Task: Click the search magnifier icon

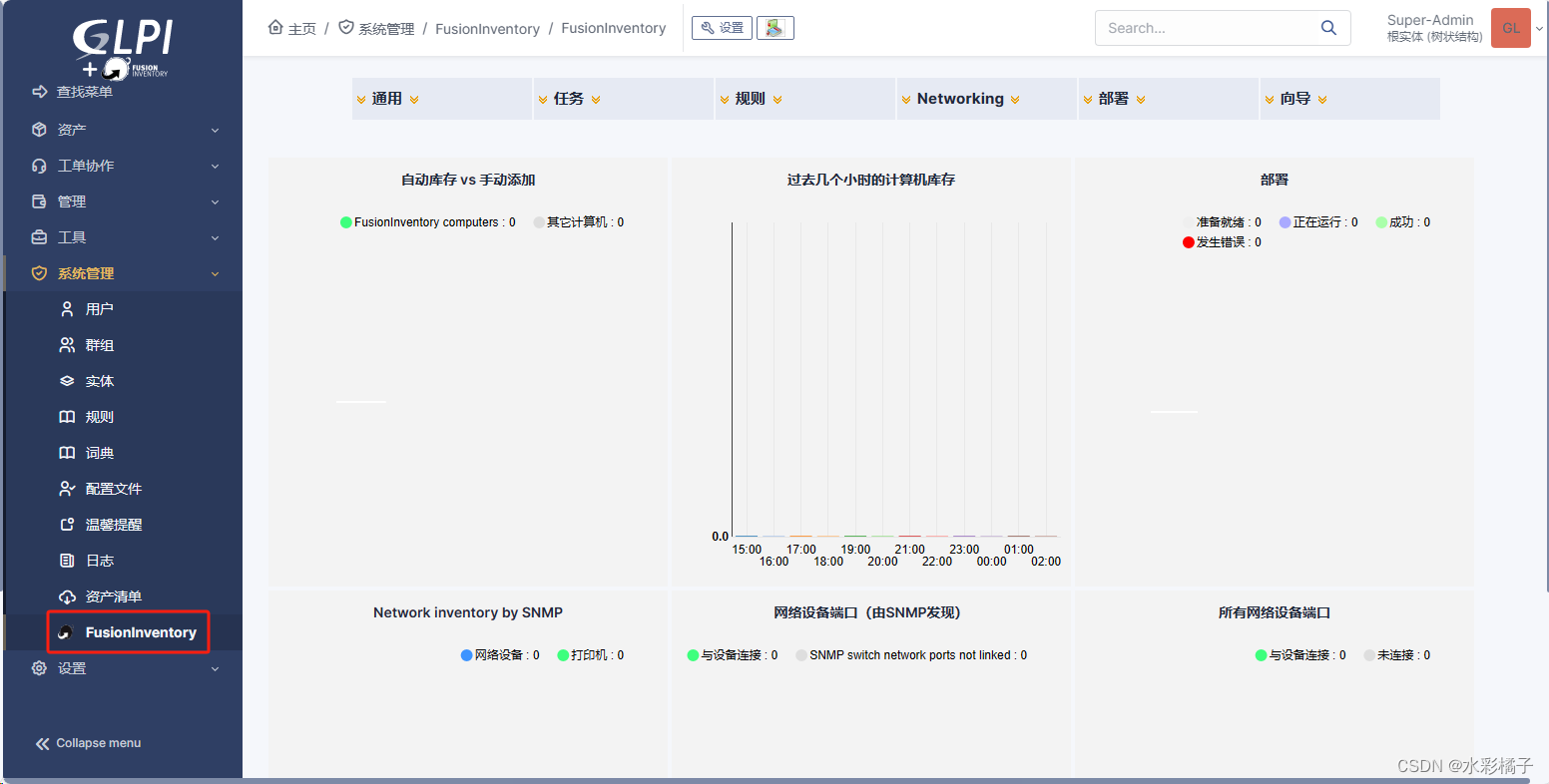Action: coord(1328,28)
